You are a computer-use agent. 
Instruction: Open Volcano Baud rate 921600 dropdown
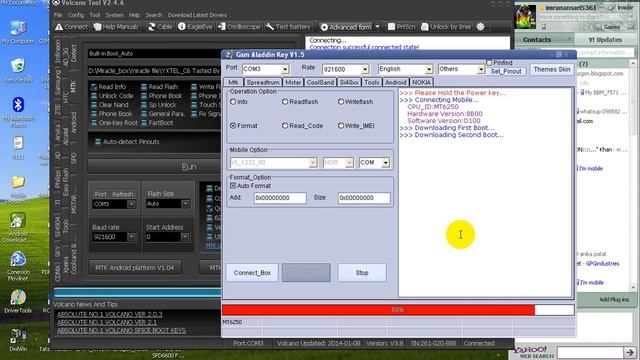[x=131, y=237]
